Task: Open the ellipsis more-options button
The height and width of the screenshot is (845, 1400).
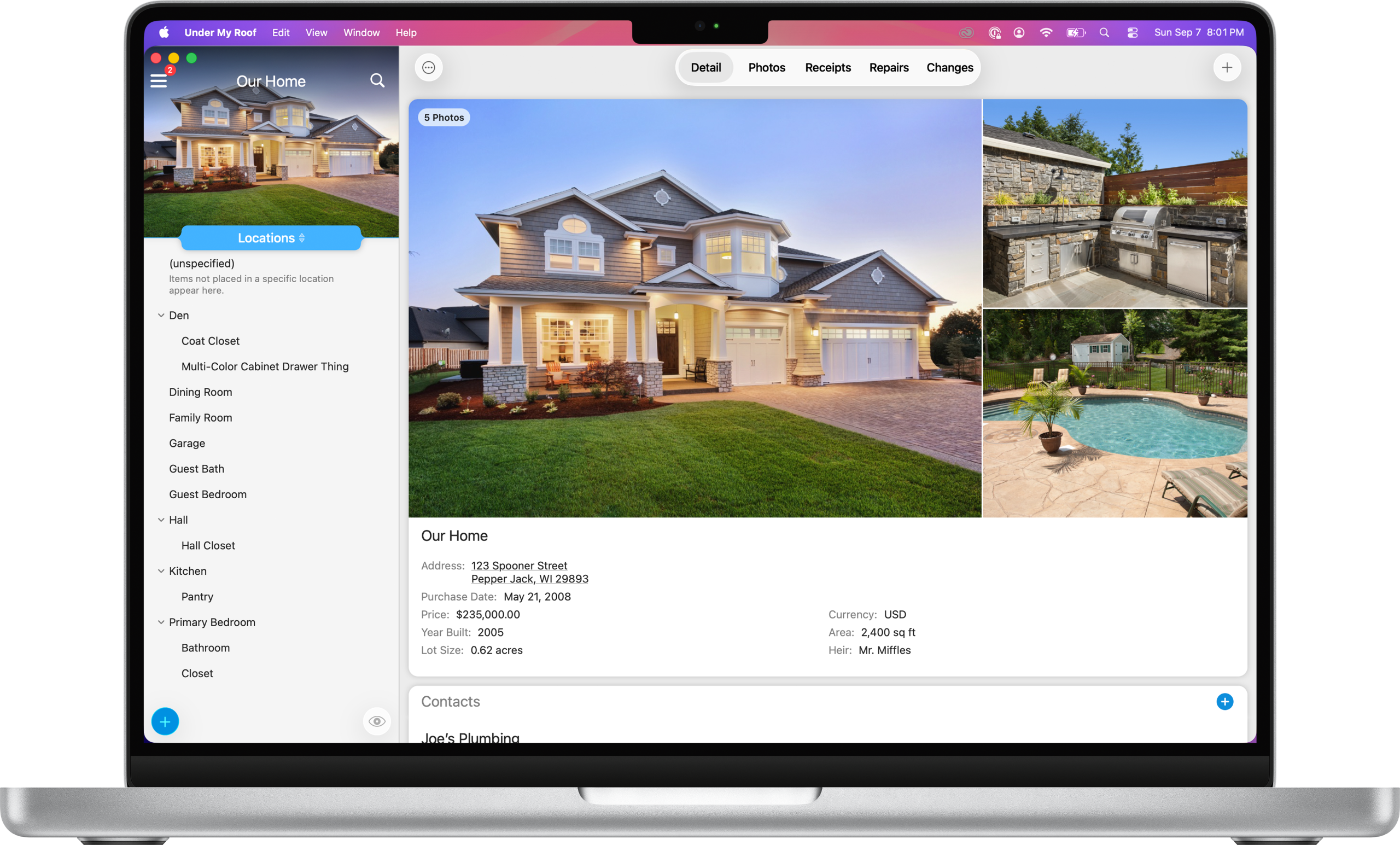Action: coord(428,68)
